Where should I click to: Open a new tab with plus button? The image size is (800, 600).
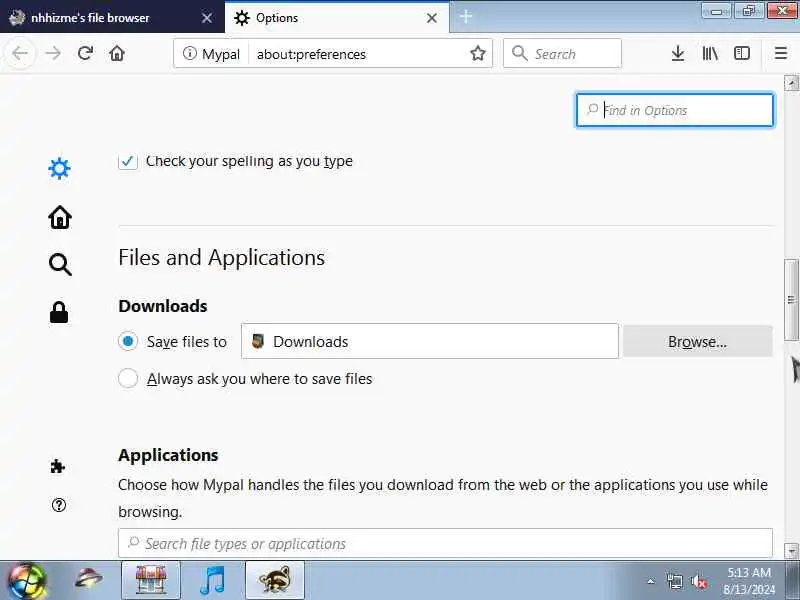point(465,17)
